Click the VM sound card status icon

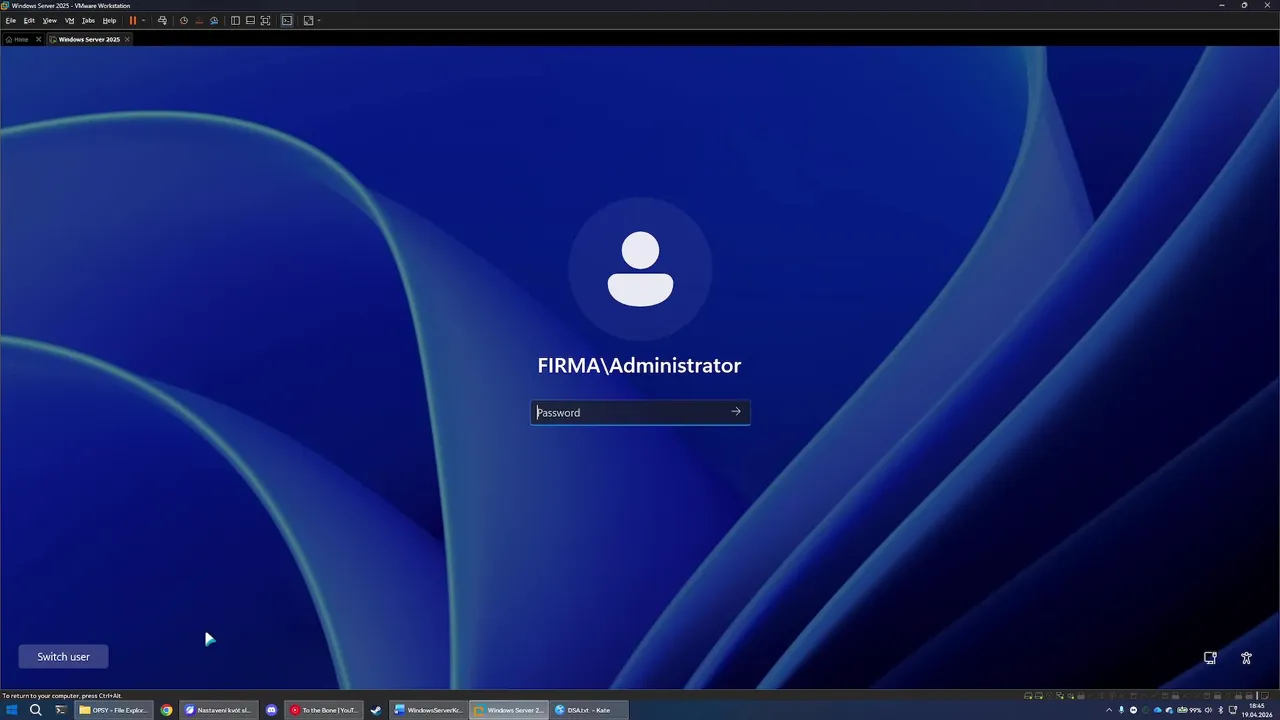pos(1070,696)
